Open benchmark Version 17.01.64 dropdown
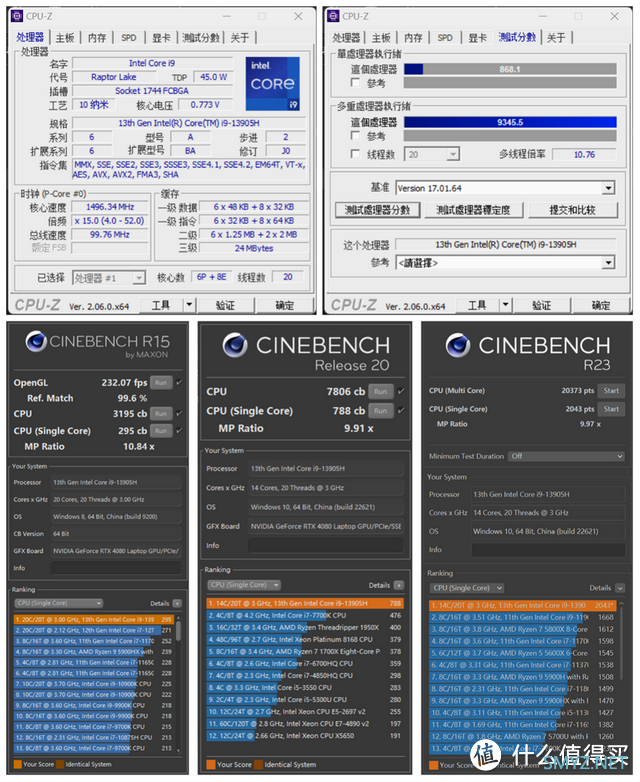640x782 pixels. 608,188
